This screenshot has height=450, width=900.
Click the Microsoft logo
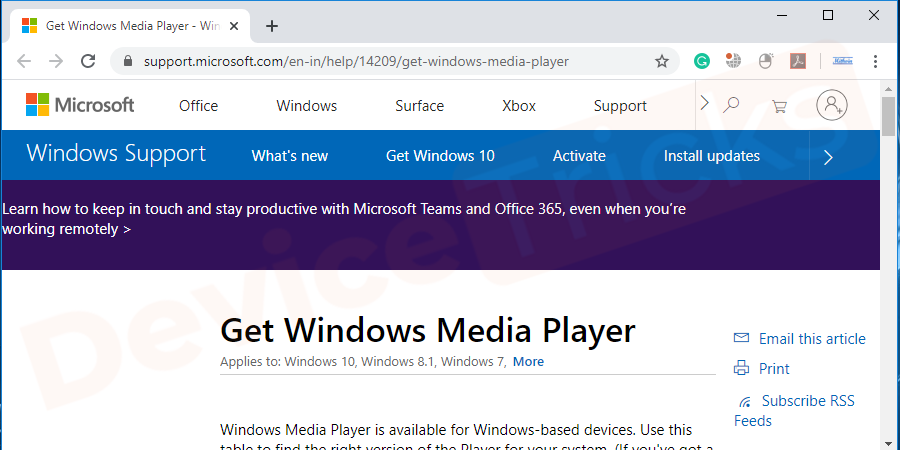[80, 105]
